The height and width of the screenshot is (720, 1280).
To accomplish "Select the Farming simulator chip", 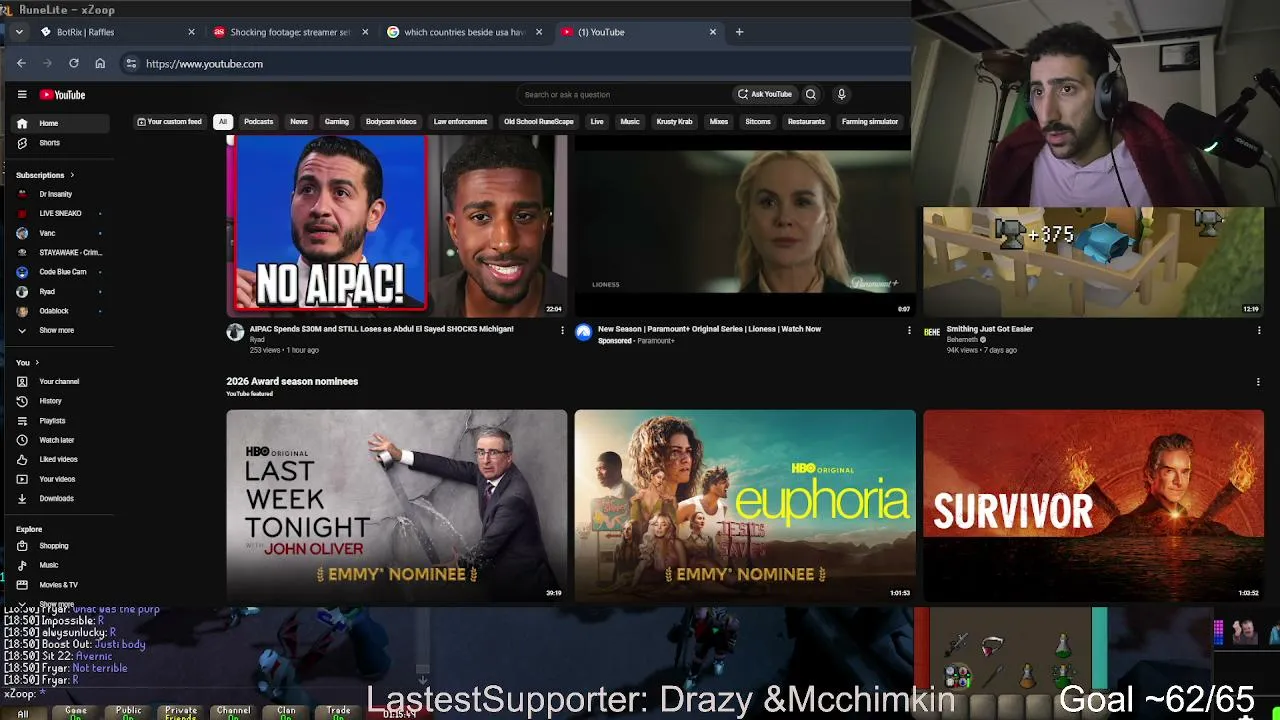I will [x=870, y=122].
